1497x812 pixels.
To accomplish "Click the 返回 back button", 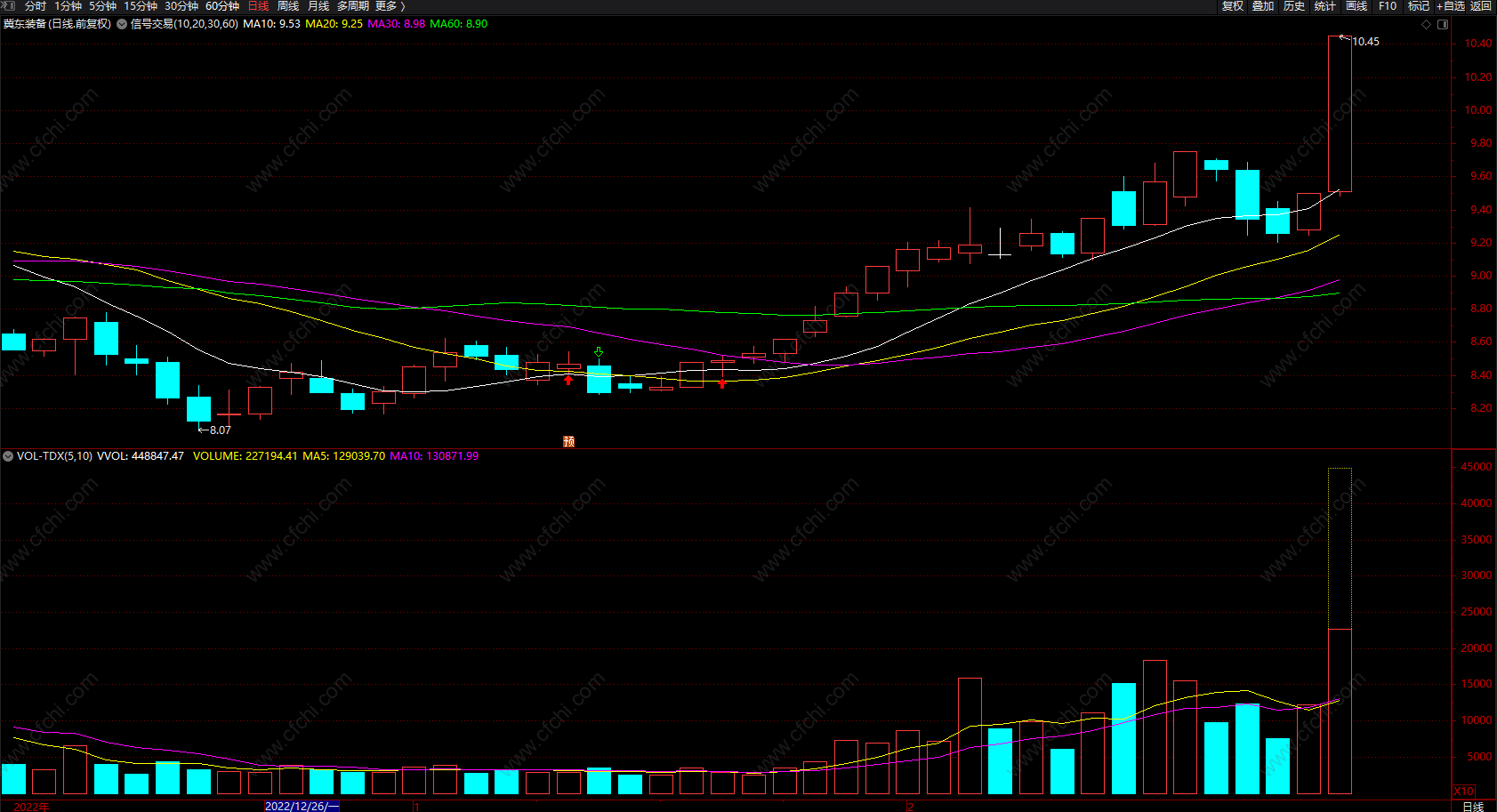I will tap(1481, 6).
